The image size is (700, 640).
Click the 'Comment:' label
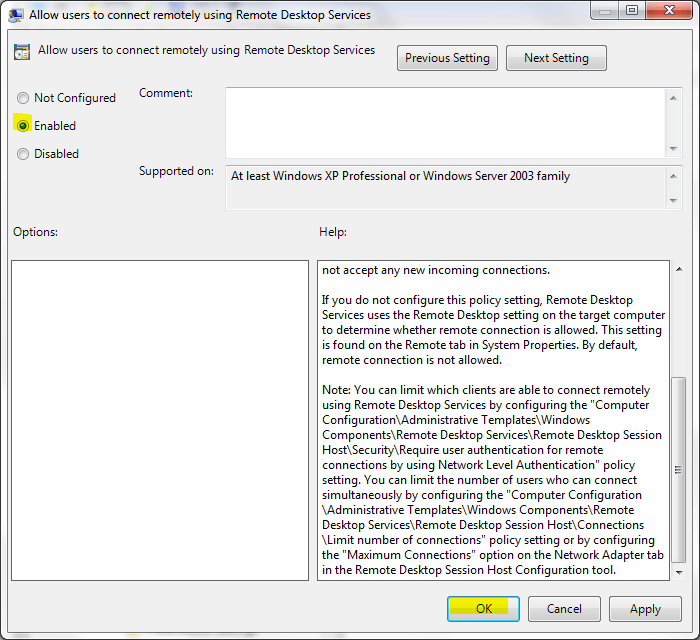point(166,93)
